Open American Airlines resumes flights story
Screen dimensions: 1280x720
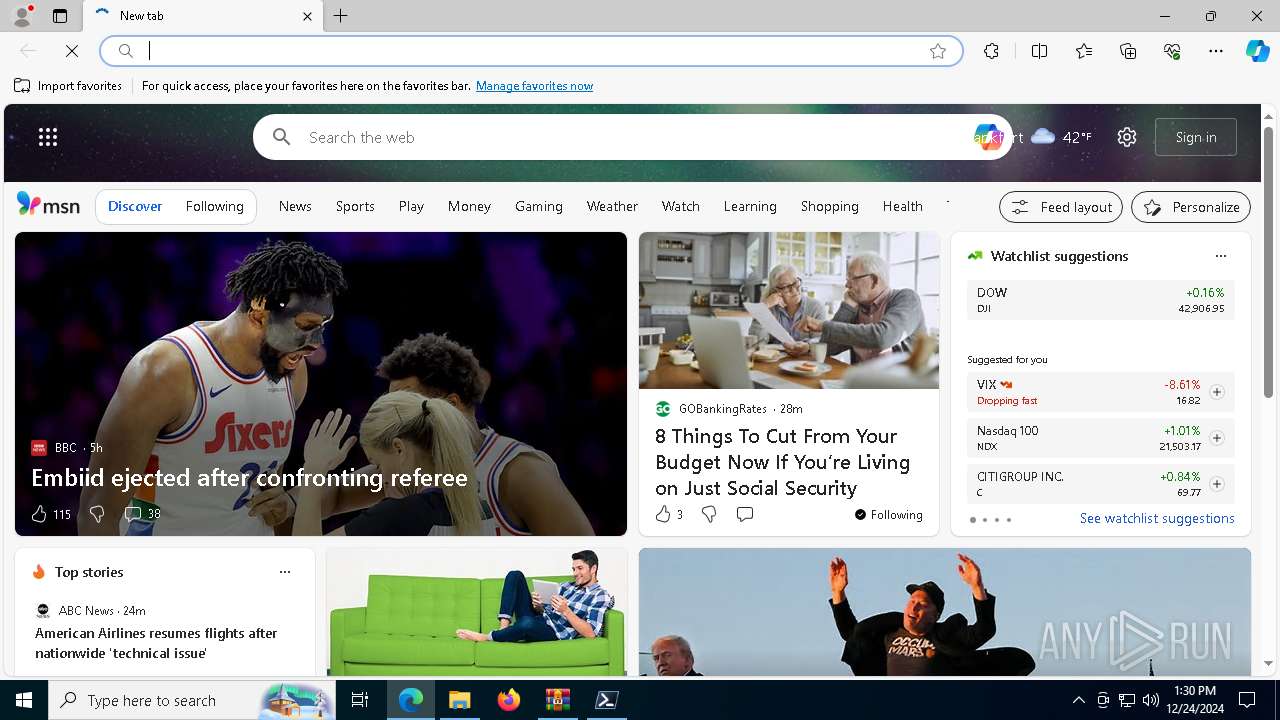click(156, 643)
